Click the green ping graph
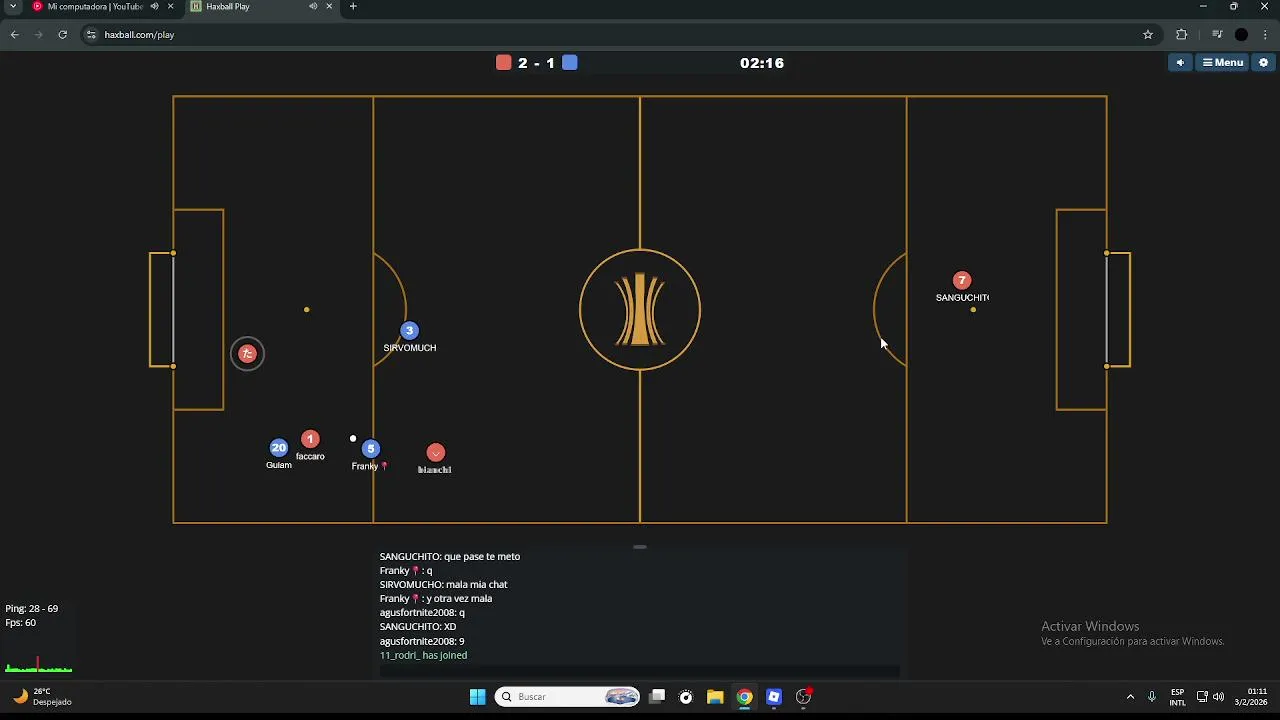 (39, 666)
